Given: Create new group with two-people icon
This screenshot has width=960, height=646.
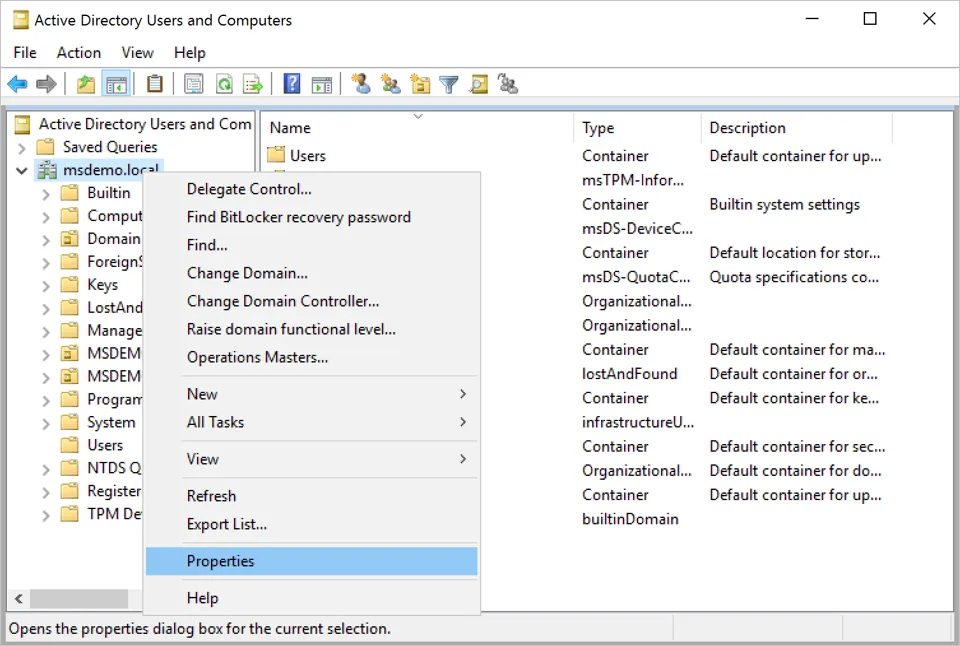Looking at the screenshot, I should click(x=390, y=84).
